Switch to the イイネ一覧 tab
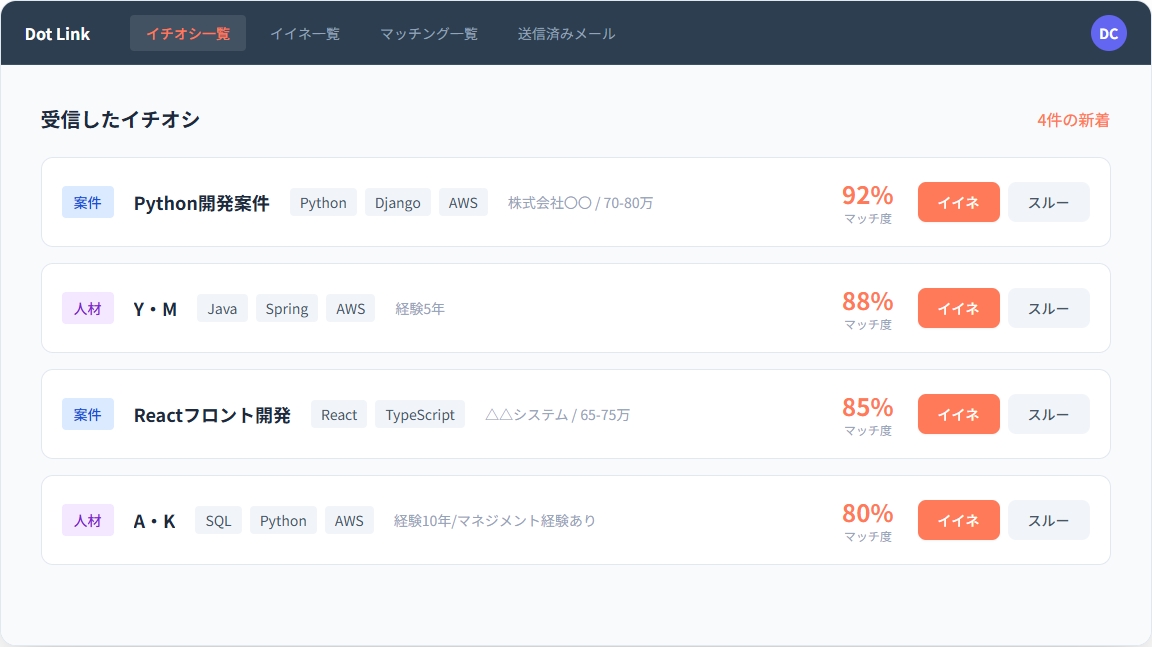The height and width of the screenshot is (647, 1152). 305,33
